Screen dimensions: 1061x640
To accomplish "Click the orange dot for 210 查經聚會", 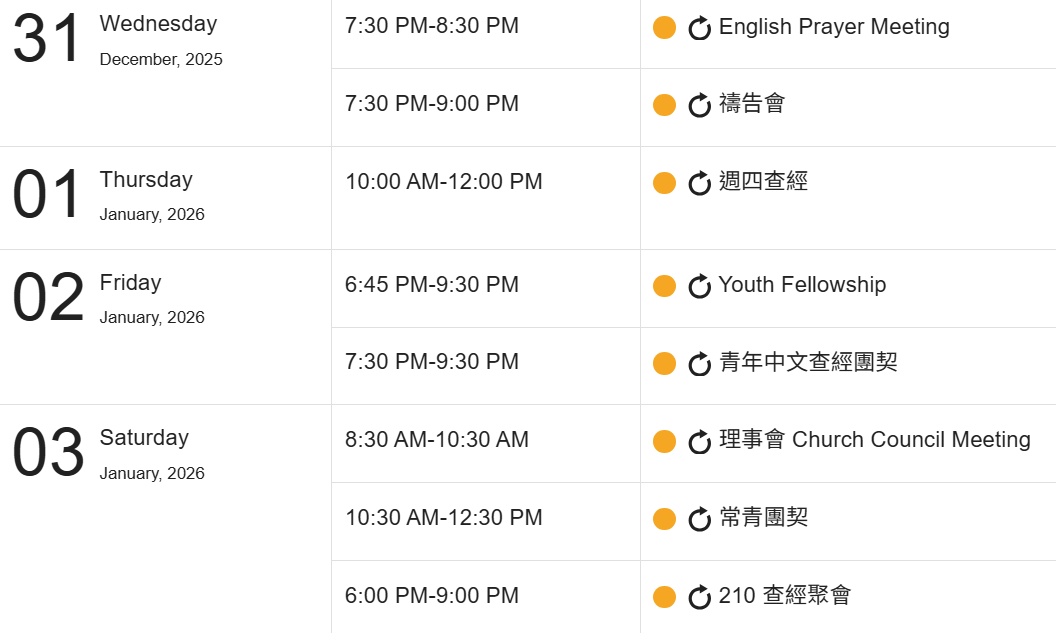I will point(664,597).
